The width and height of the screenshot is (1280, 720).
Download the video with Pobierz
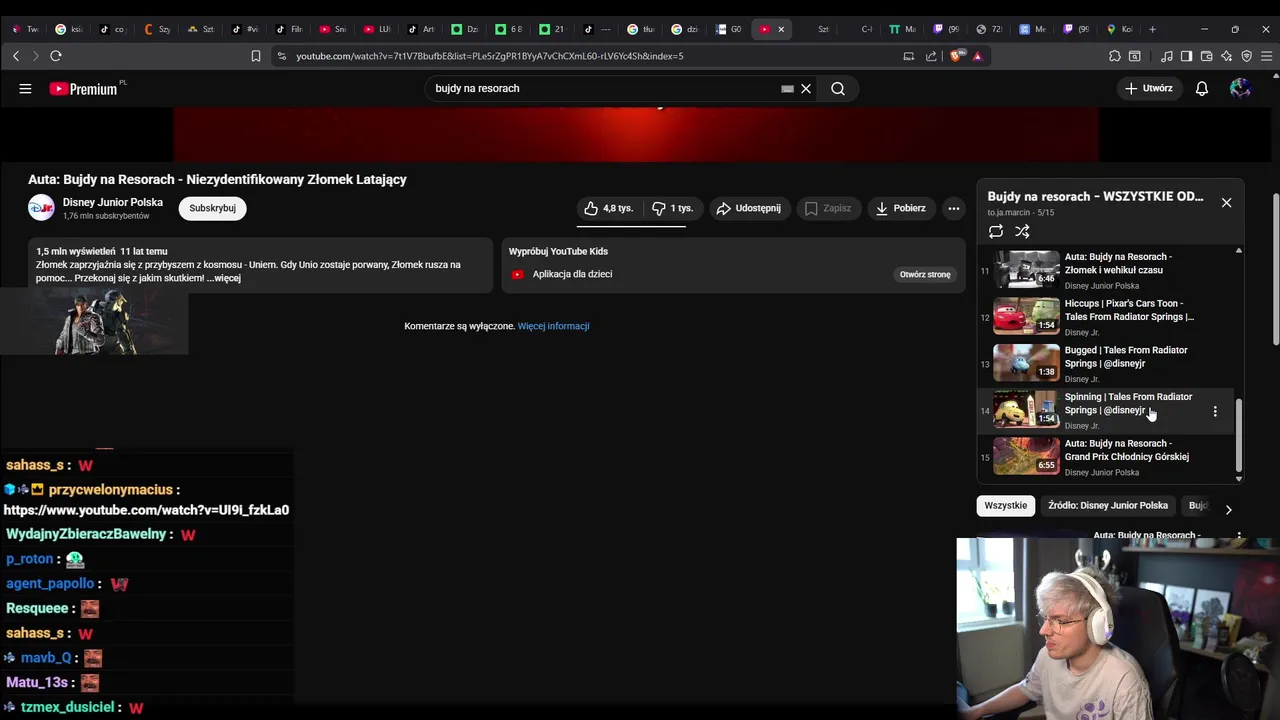(x=901, y=208)
